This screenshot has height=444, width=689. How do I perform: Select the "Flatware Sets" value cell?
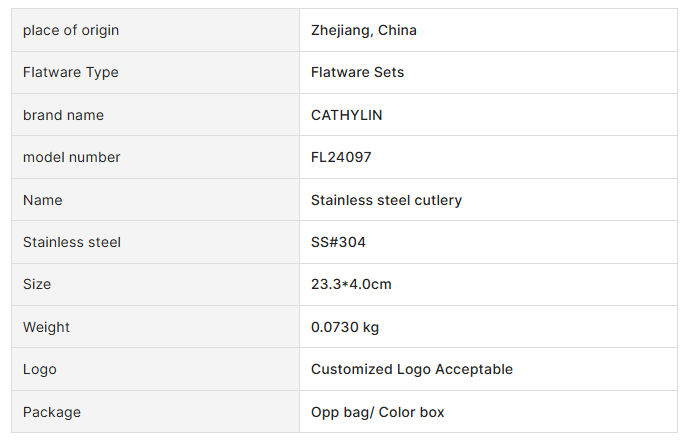[357, 72]
